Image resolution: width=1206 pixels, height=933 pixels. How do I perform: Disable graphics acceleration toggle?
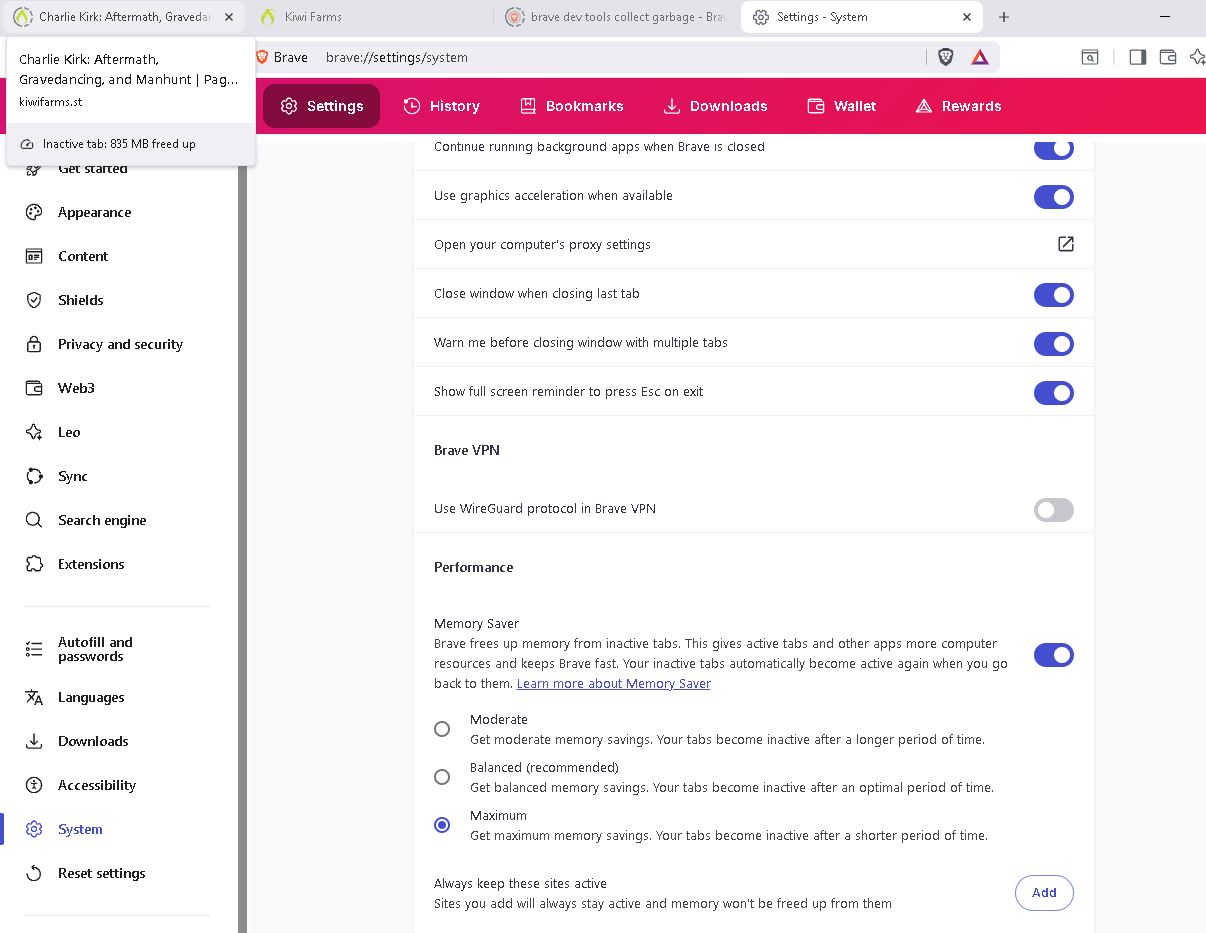(x=1053, y=197)
